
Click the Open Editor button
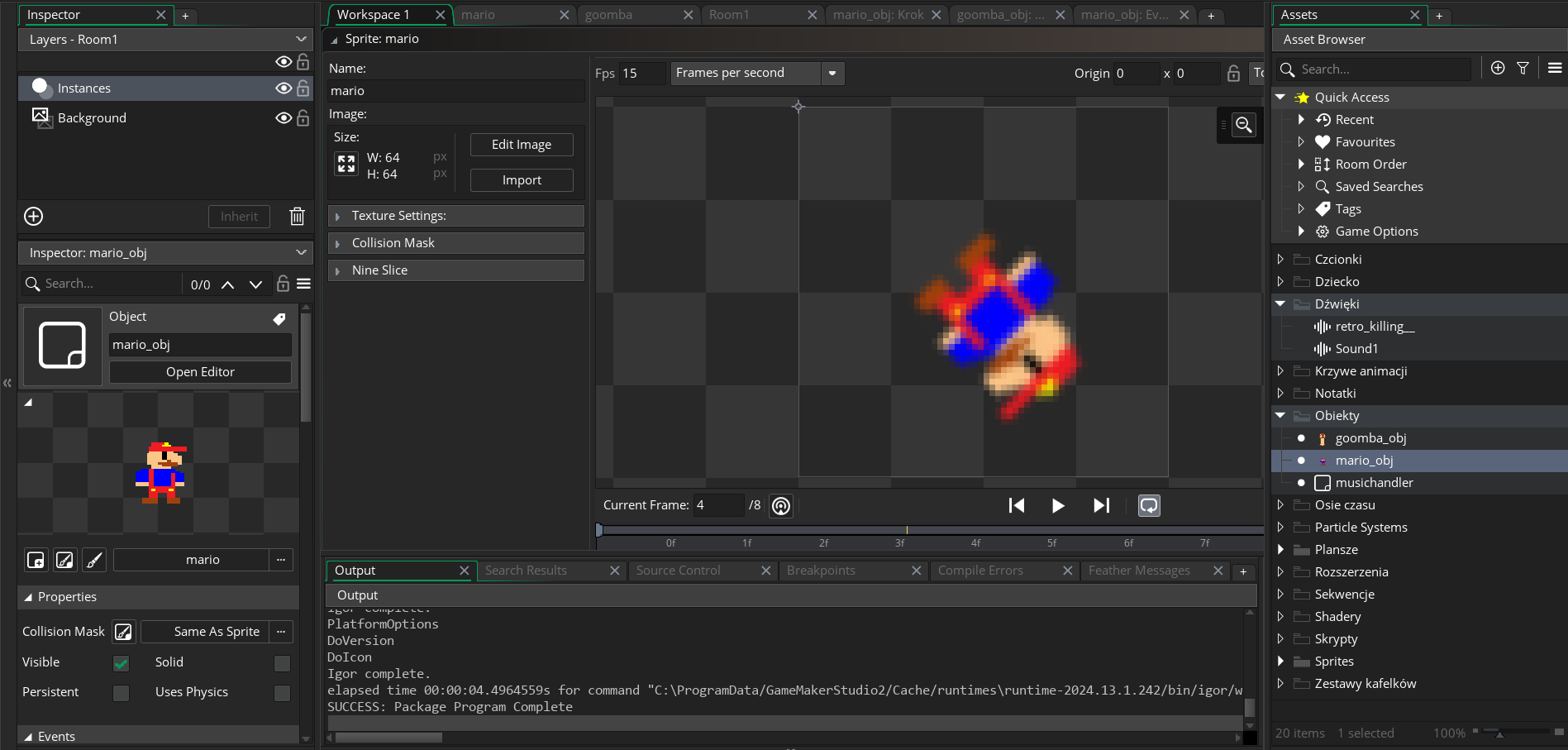(200, 372)
